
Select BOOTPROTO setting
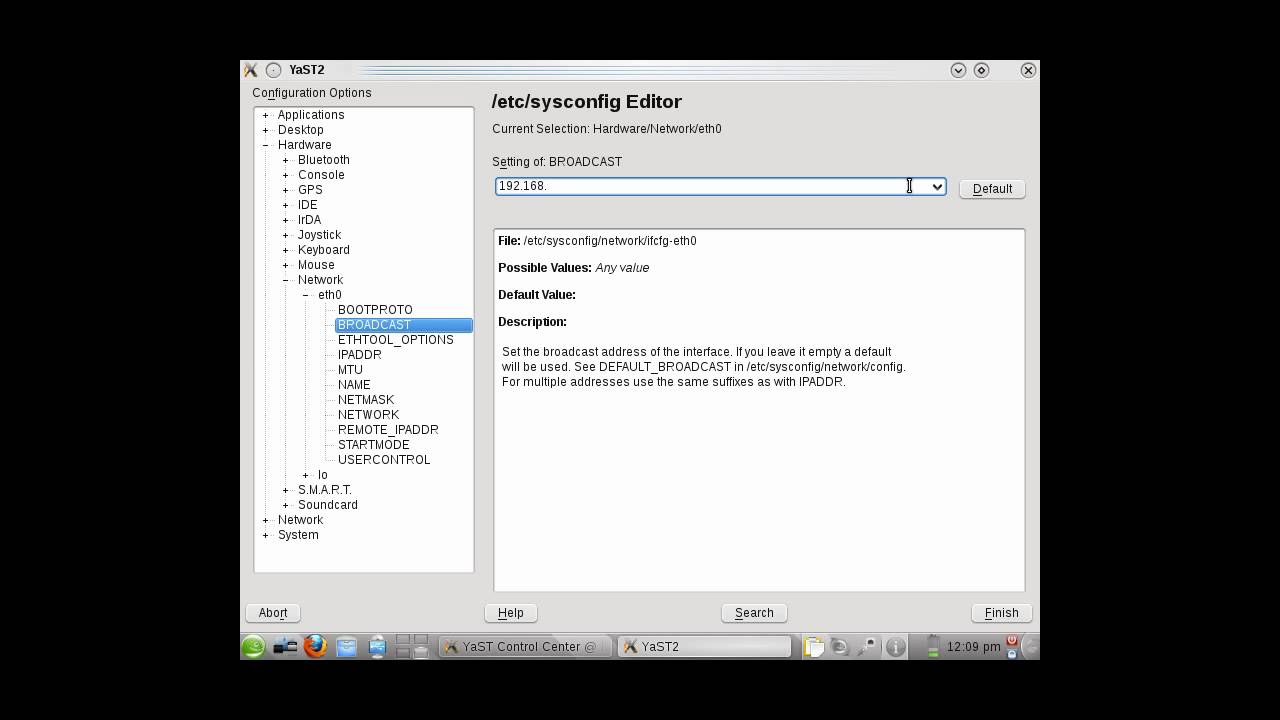pyautogui.click(x=375, y=310)
